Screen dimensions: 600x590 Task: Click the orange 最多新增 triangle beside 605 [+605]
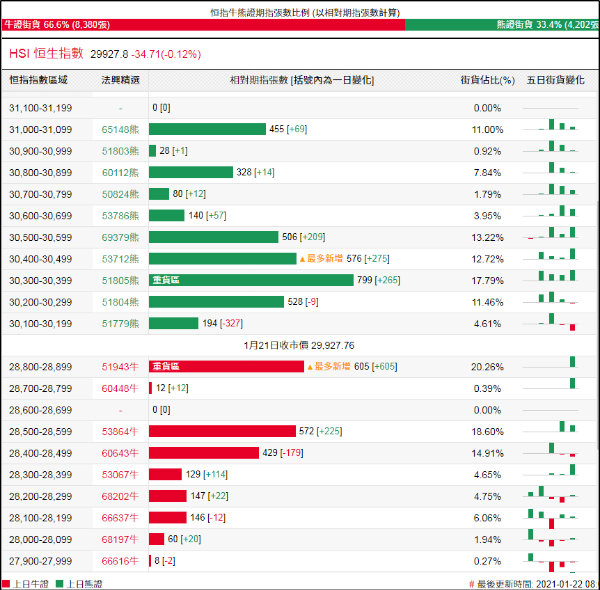[x=310, y=367]
